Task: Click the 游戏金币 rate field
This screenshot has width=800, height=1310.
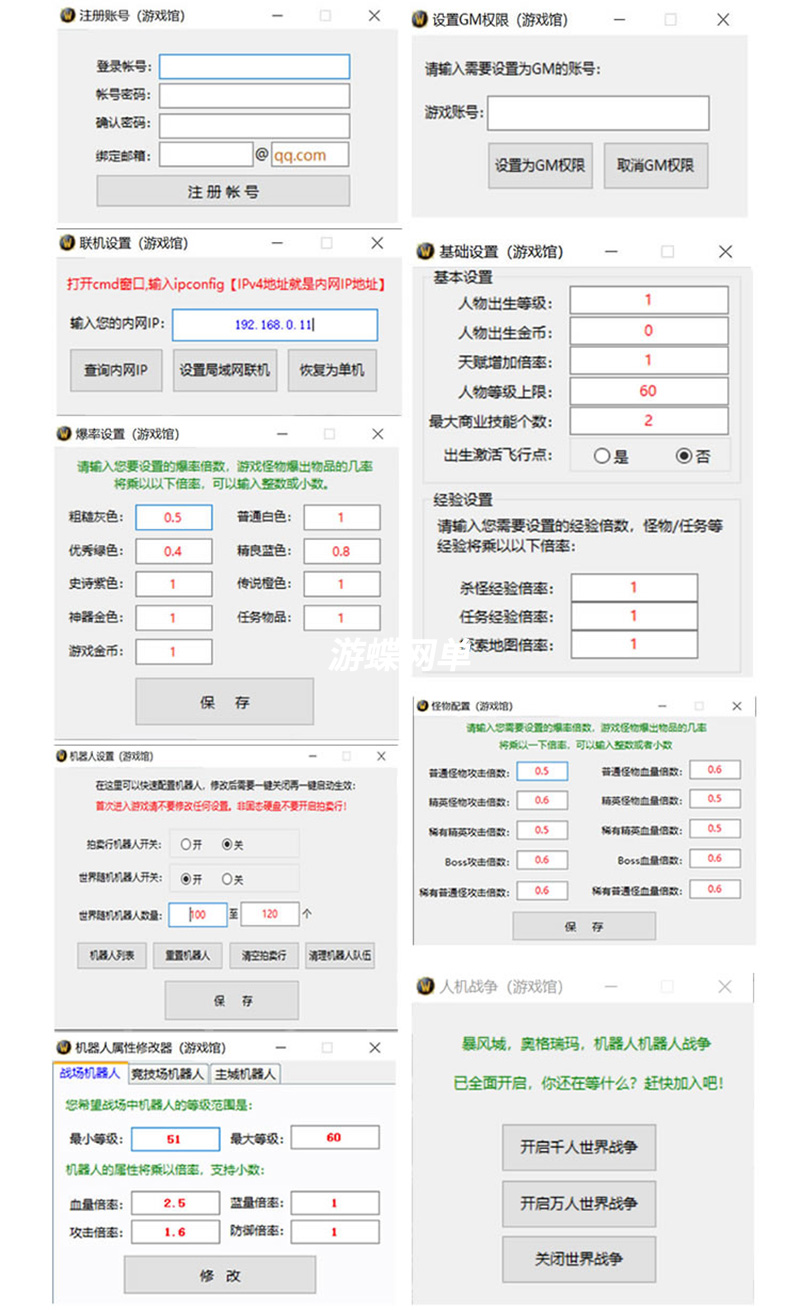Action: tap(174, 652)
